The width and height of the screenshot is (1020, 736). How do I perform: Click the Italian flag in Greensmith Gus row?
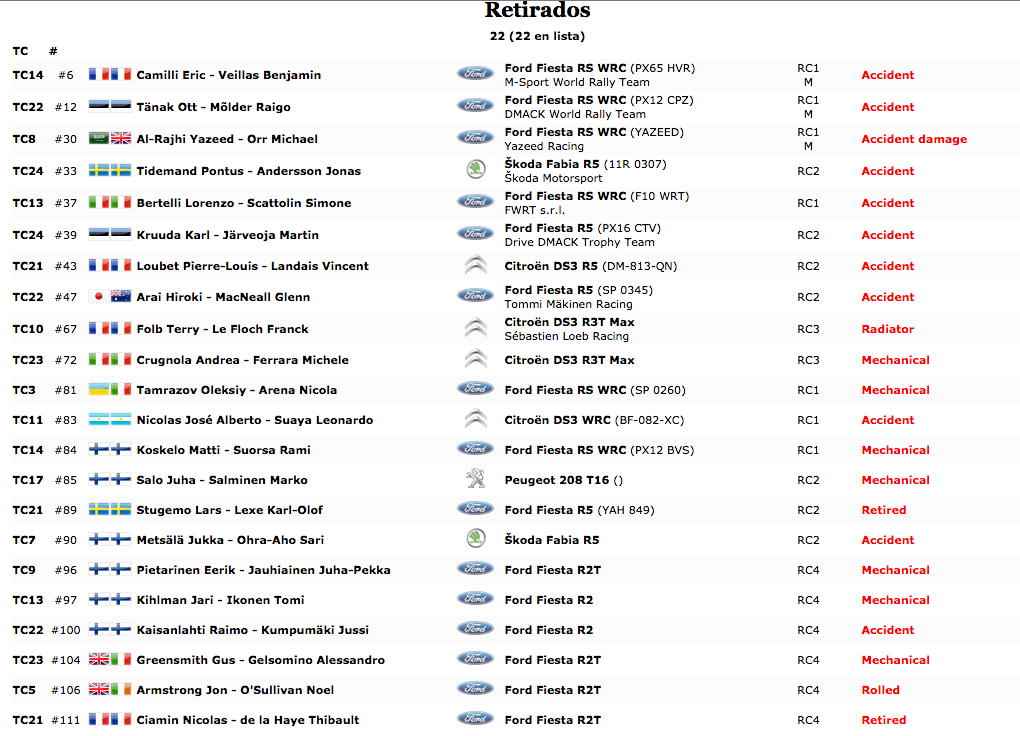(x=121, y=659)
